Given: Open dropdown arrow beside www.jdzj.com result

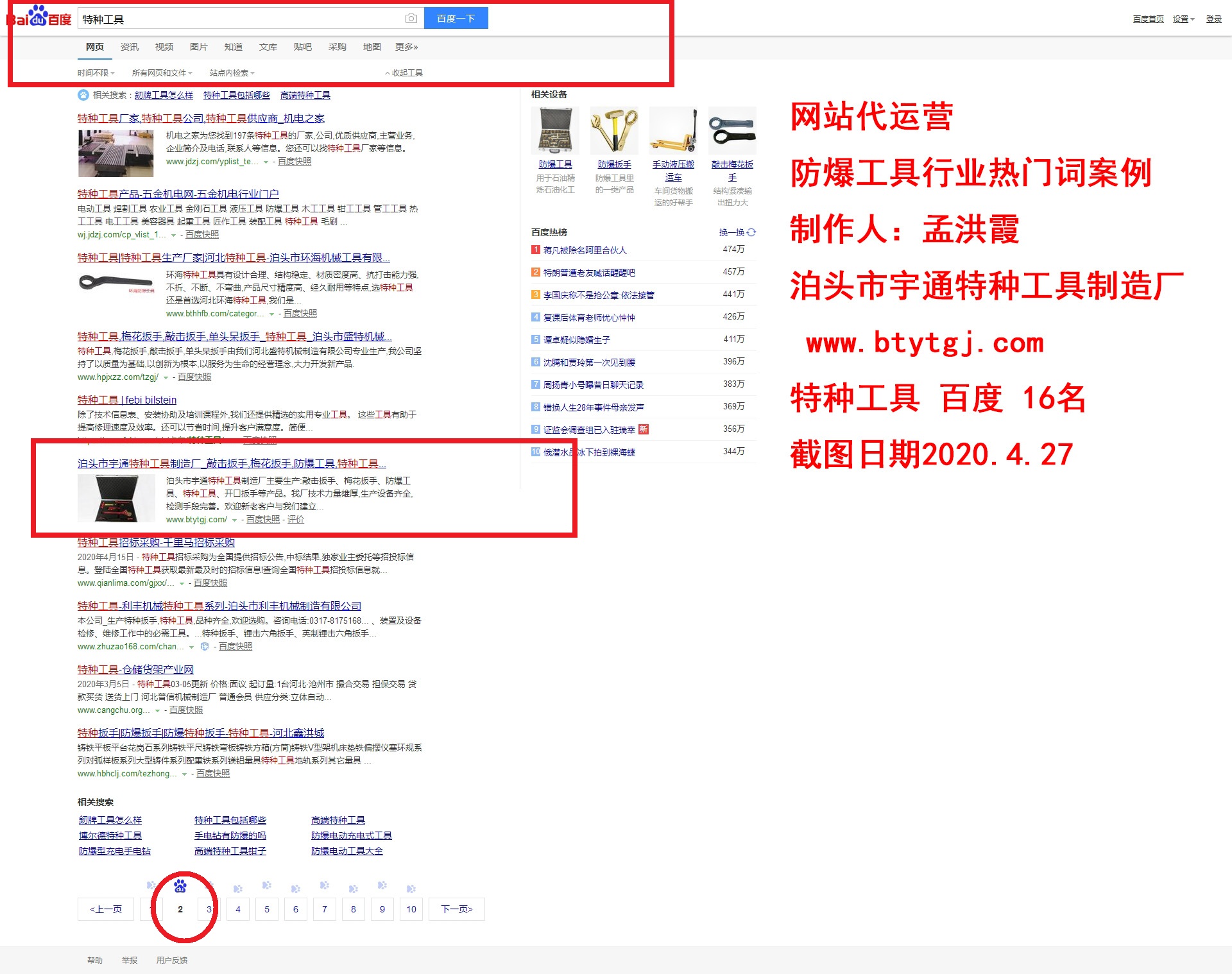Looking at the screenshot, I should pos(266,162).
